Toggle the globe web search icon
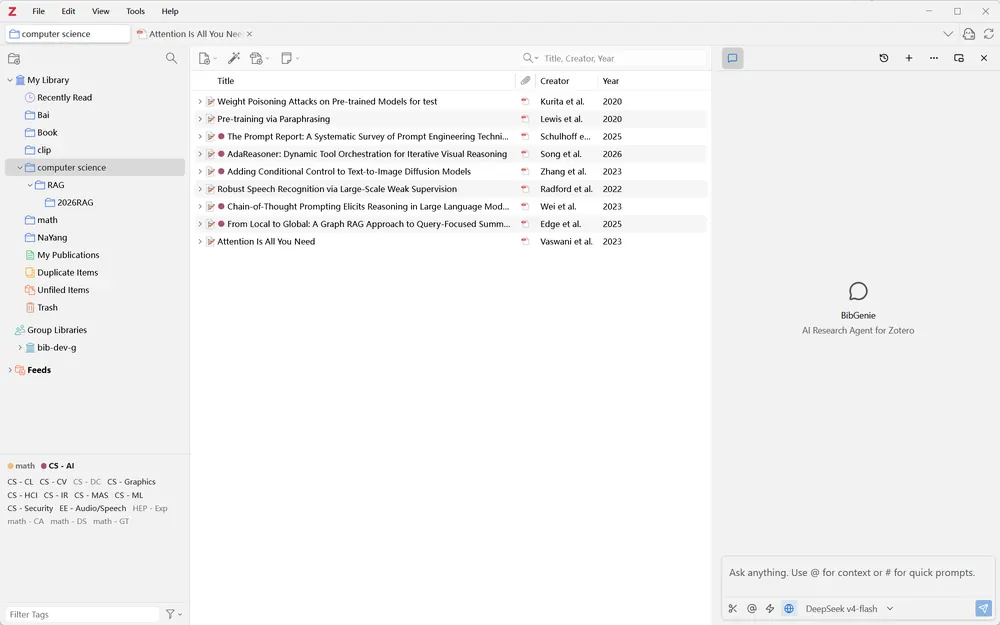The width and height of the screenshot is (1000, 625). (789, 608)
